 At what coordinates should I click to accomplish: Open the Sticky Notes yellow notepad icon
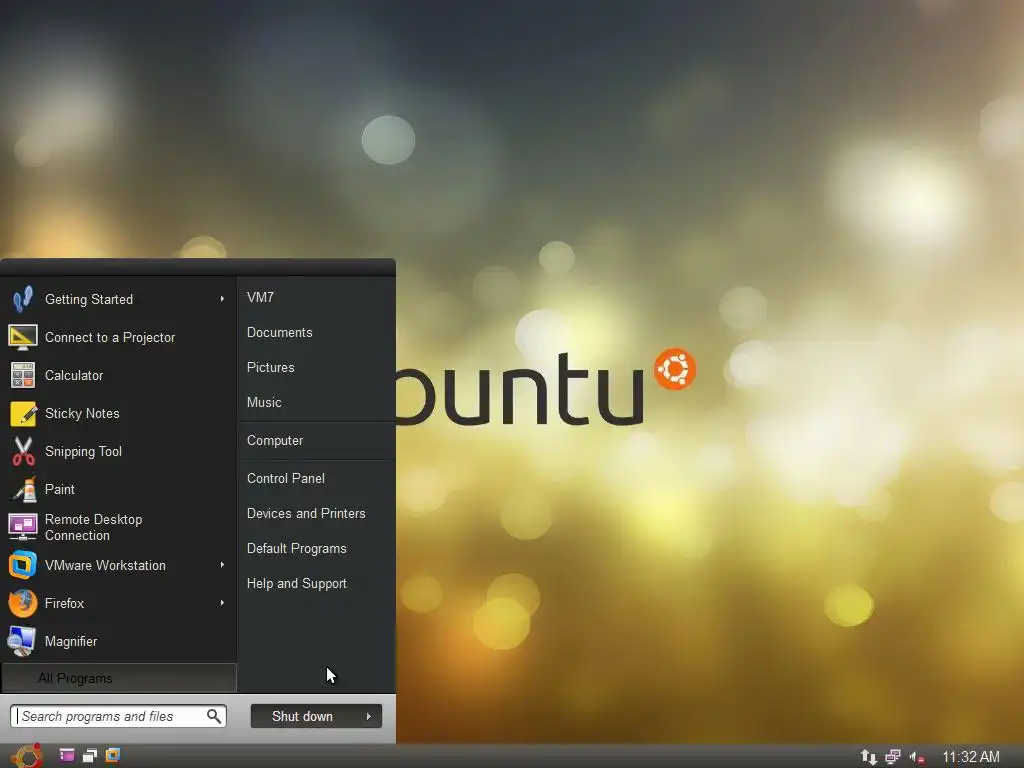[23, 413]
